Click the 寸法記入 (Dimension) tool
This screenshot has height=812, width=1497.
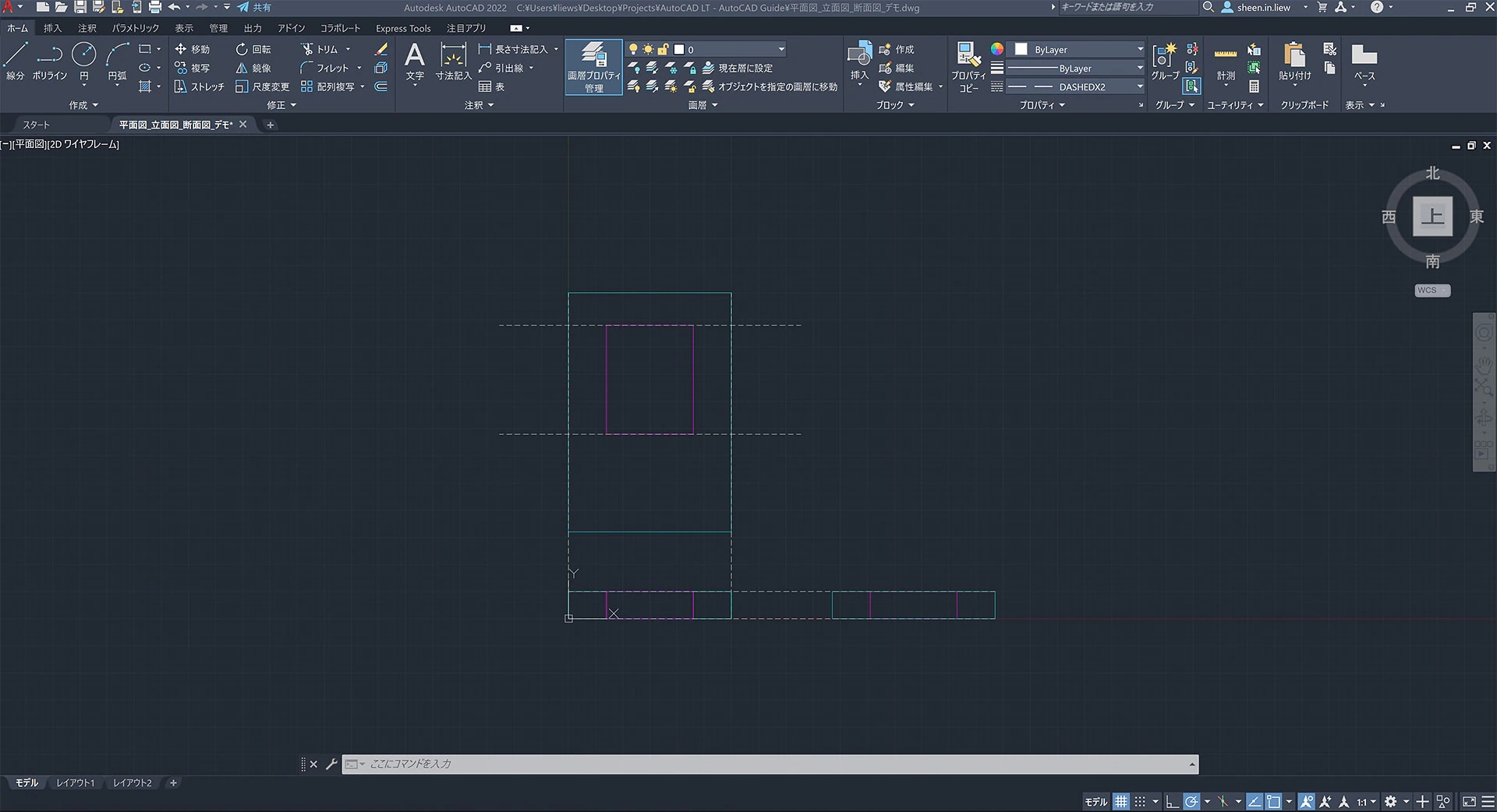coord(453,62)
